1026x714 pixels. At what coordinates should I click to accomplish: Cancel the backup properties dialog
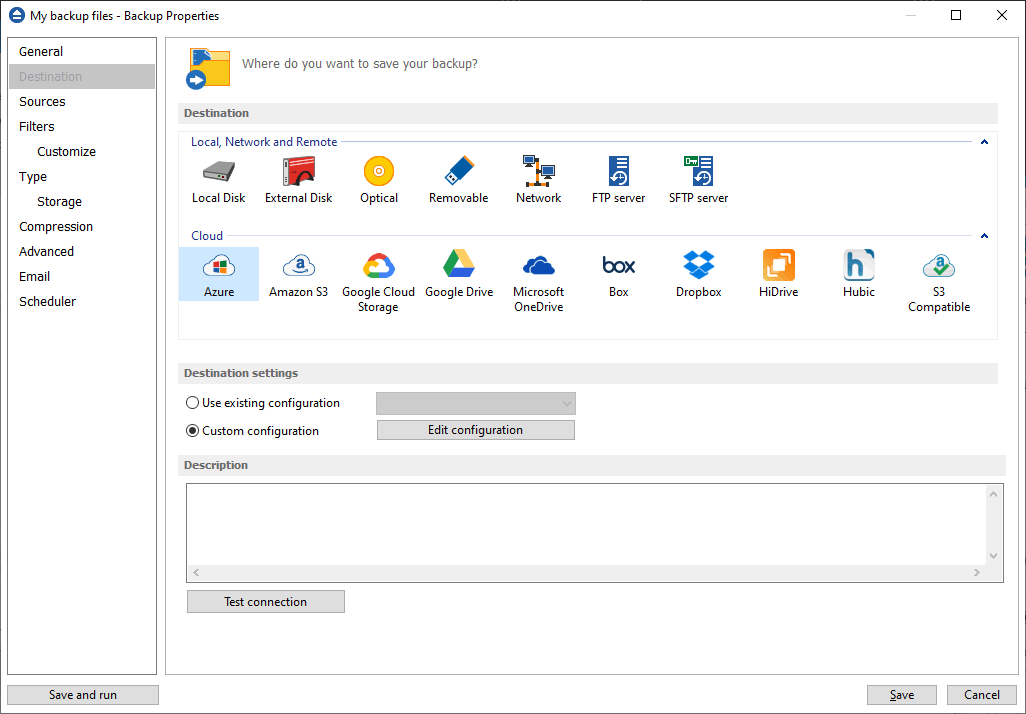point(982,695)
